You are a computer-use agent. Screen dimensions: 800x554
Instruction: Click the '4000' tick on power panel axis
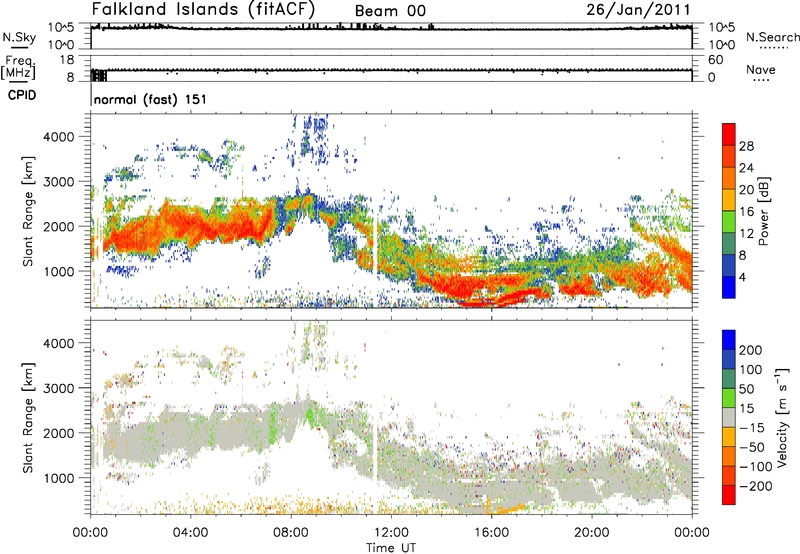(x=59, y=137)
